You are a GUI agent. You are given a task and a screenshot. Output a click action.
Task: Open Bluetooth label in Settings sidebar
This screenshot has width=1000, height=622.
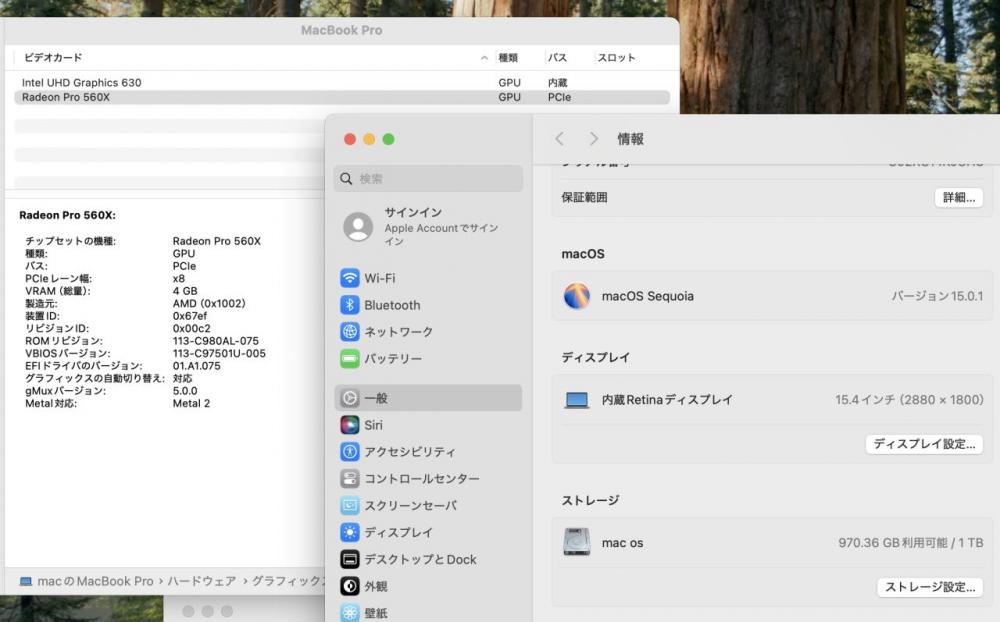pos(392,305)
